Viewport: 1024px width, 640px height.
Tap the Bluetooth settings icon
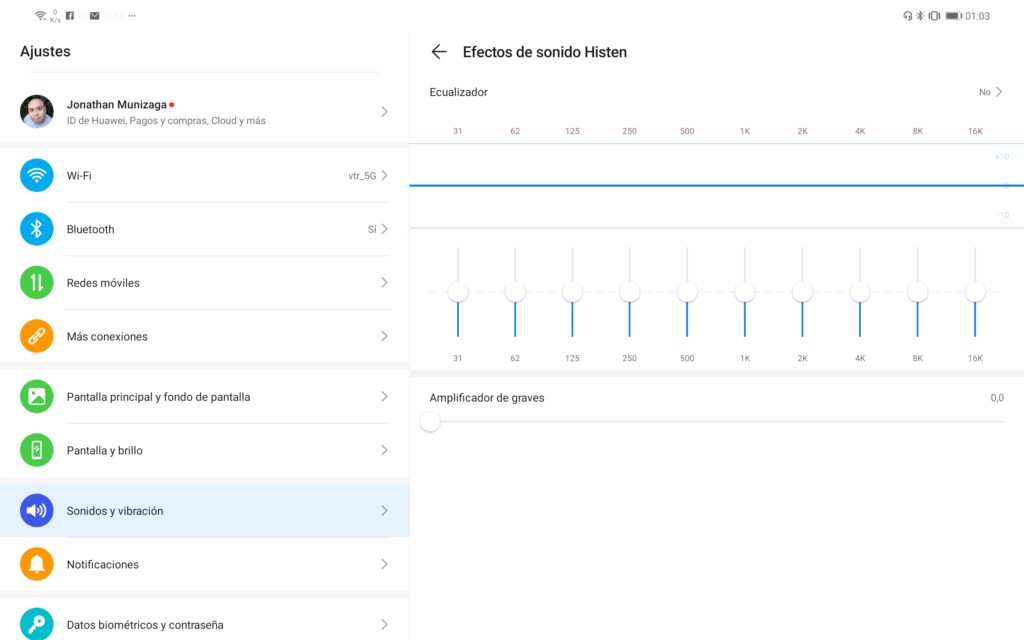pyautogui.click(x=37, y=229)
